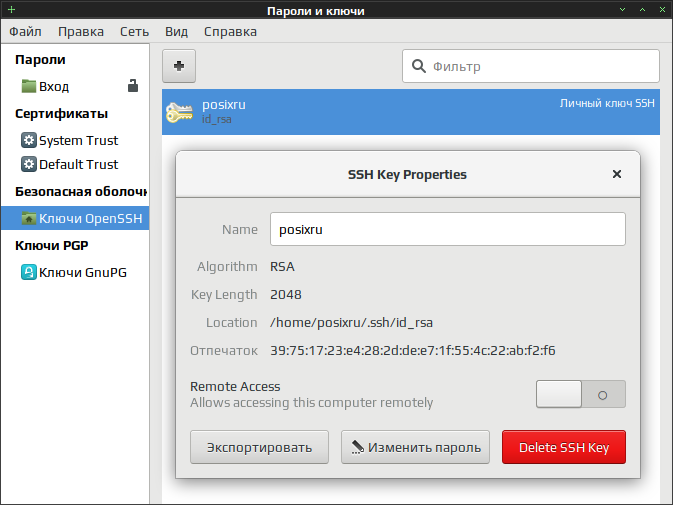Click the Ключи OpenSSH folder icon

point(29,218)
